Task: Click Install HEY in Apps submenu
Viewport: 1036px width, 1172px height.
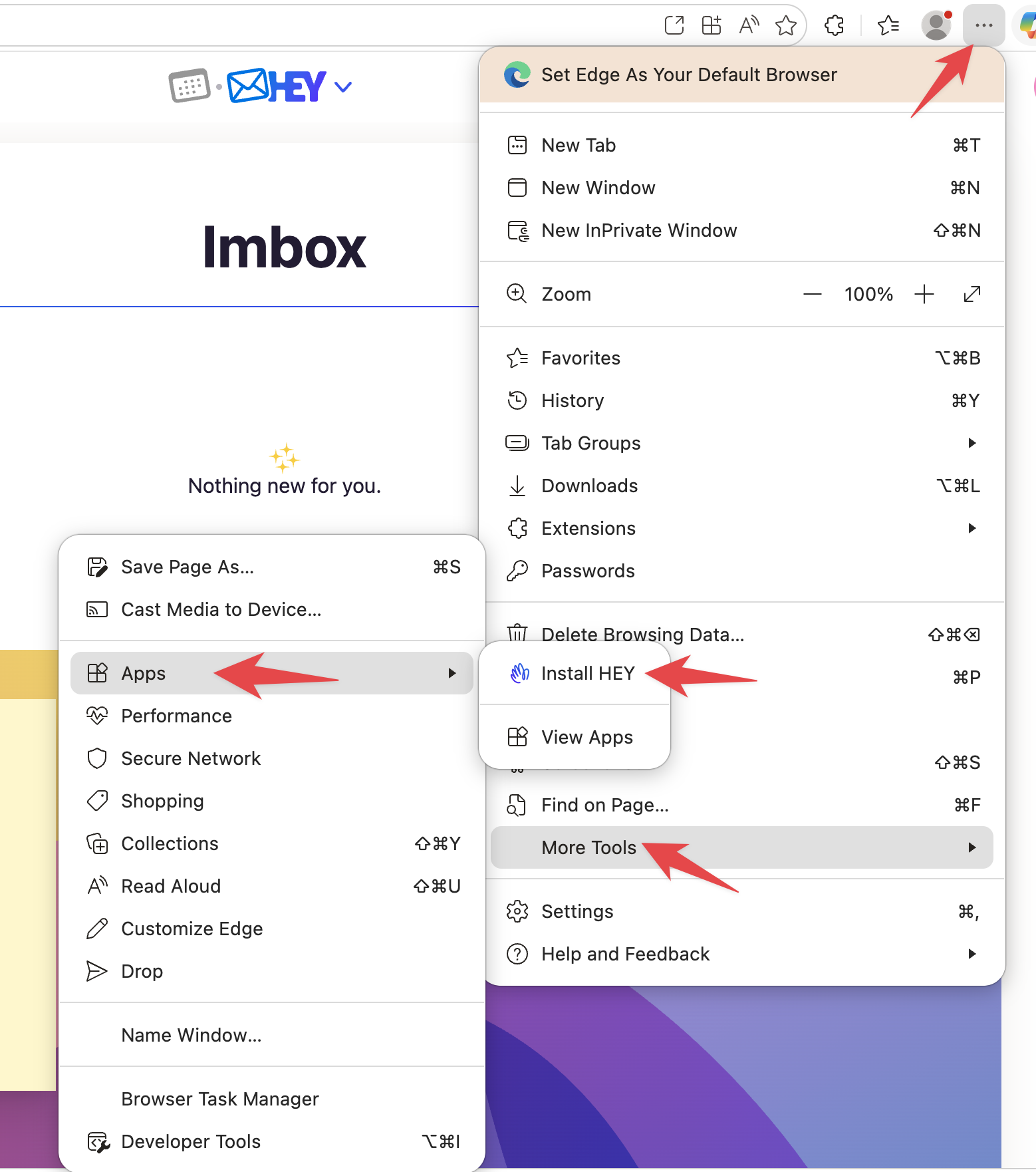Action: (575, 673)
